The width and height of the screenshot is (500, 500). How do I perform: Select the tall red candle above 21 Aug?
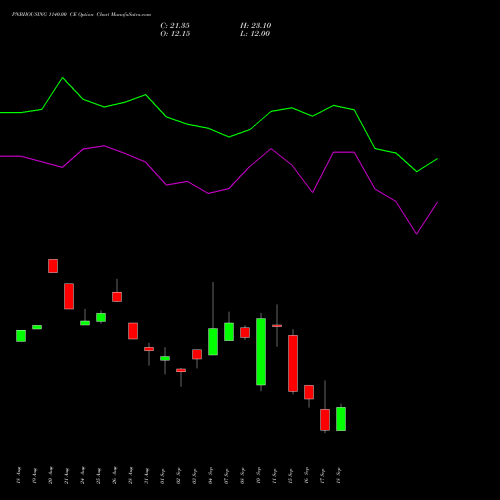click(x=69, y=296)
